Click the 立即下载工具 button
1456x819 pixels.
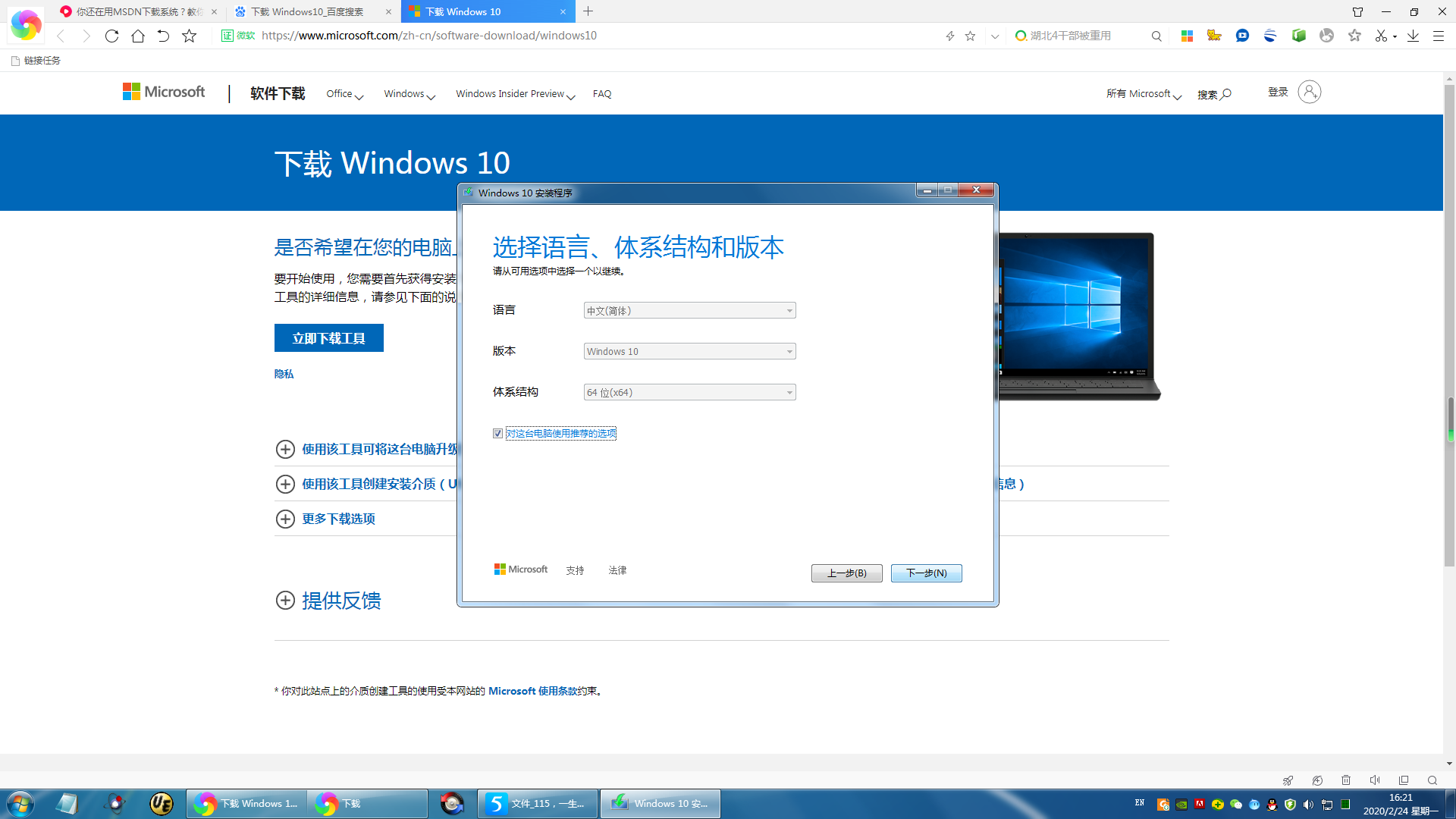pyautogui.click(x=328, y=338)
